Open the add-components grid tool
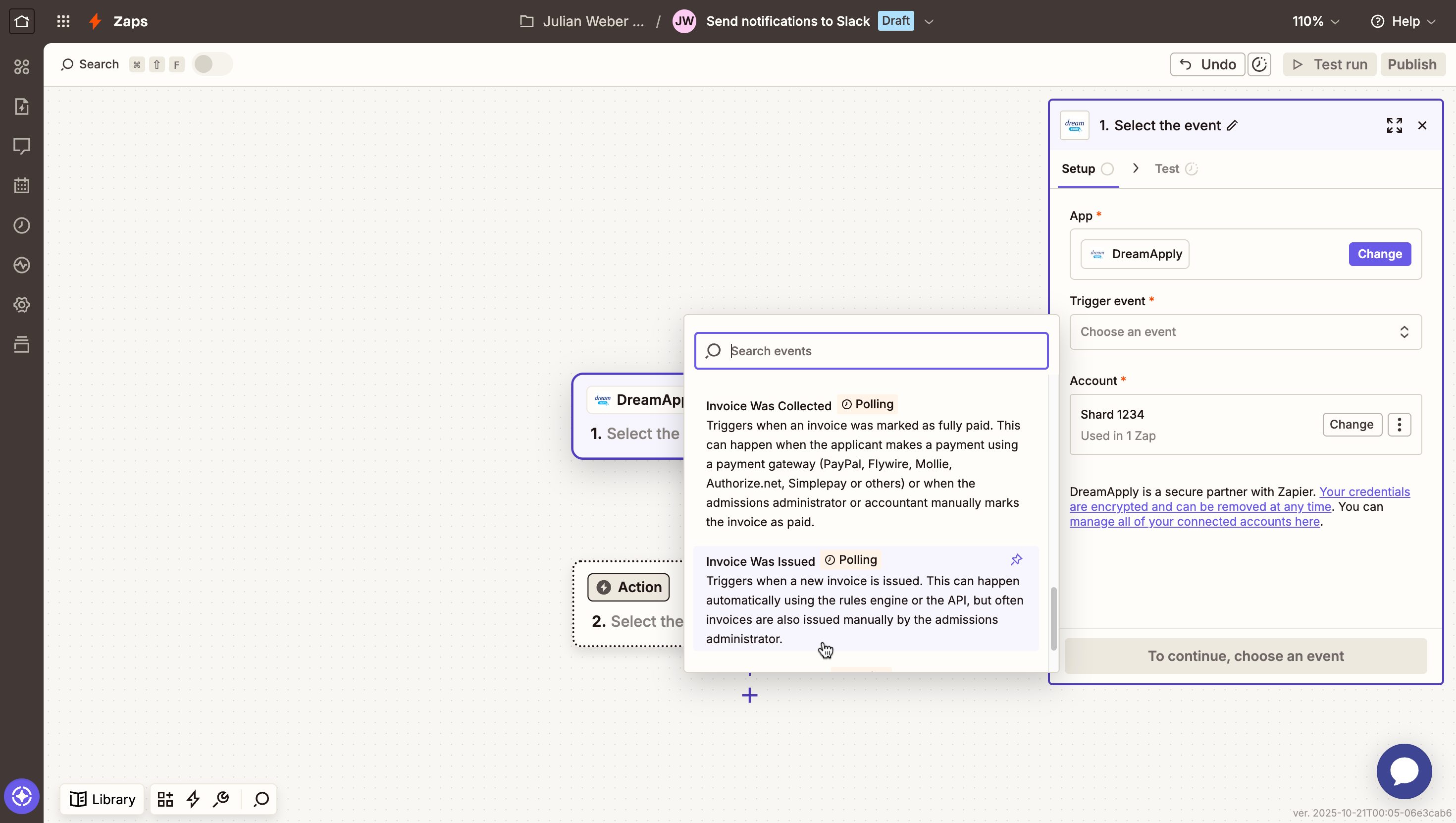 (x=165, y=799)
